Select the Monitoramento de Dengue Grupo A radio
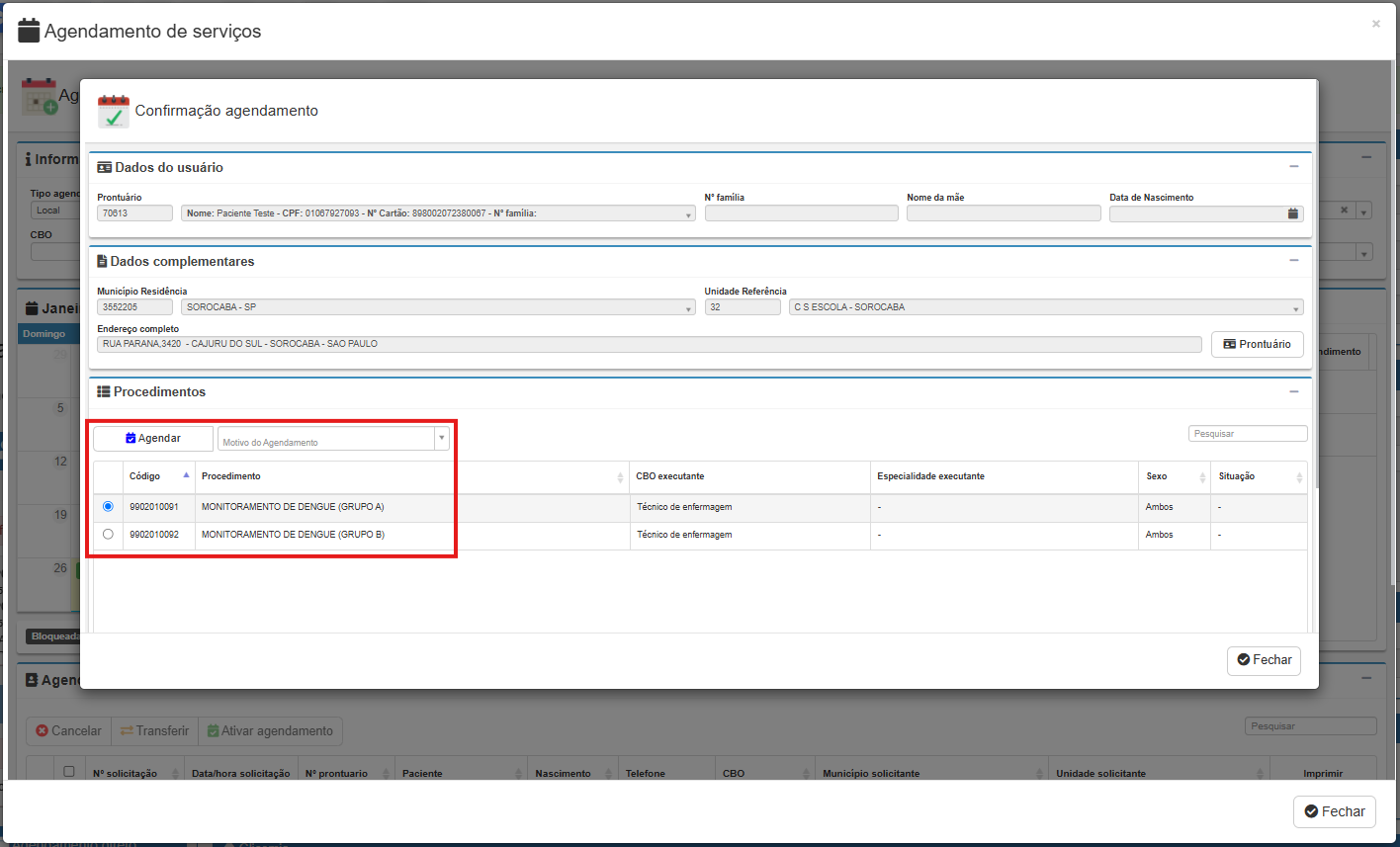Image resolution: width=1400 pixels, height=847 pixels. click(108, 507)
